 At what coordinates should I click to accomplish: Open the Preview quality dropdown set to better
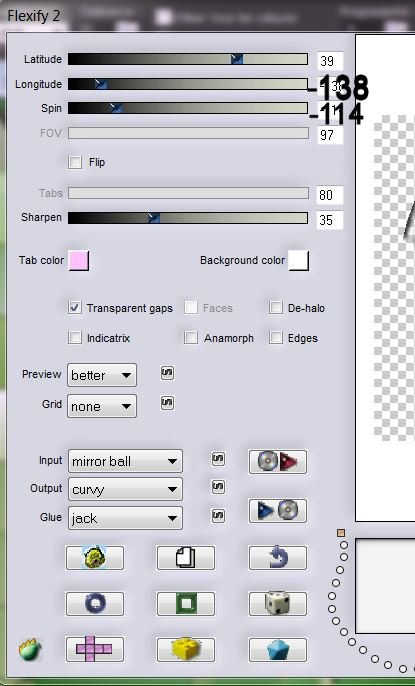102,375
